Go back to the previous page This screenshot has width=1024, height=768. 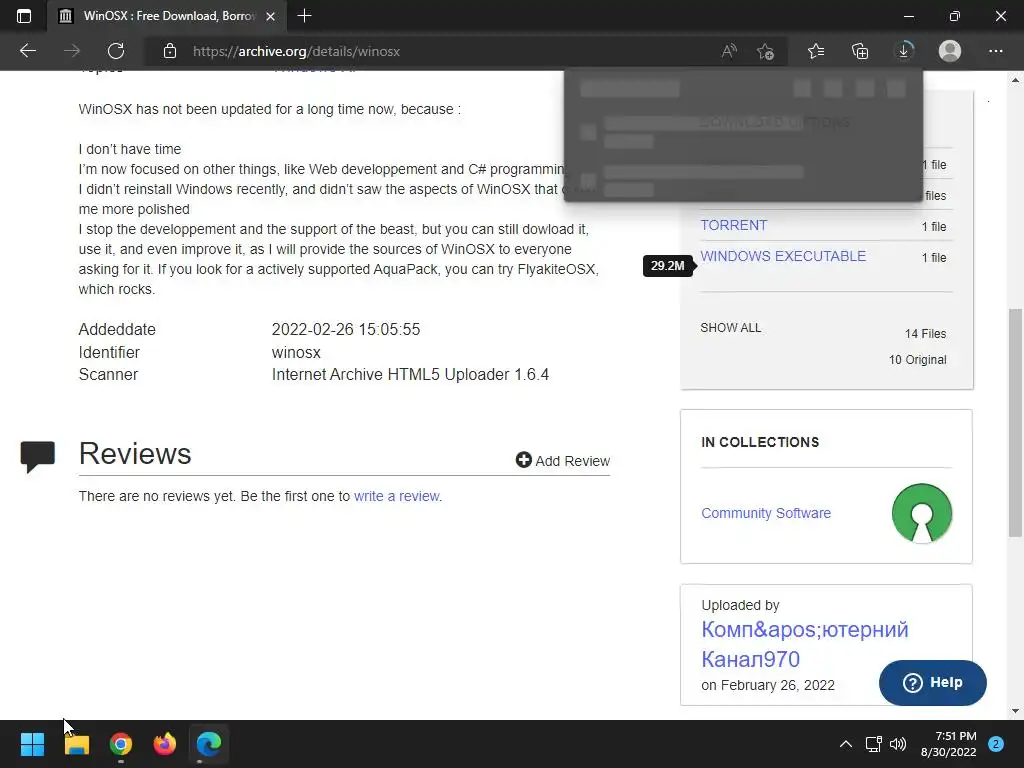coord(27,51)
